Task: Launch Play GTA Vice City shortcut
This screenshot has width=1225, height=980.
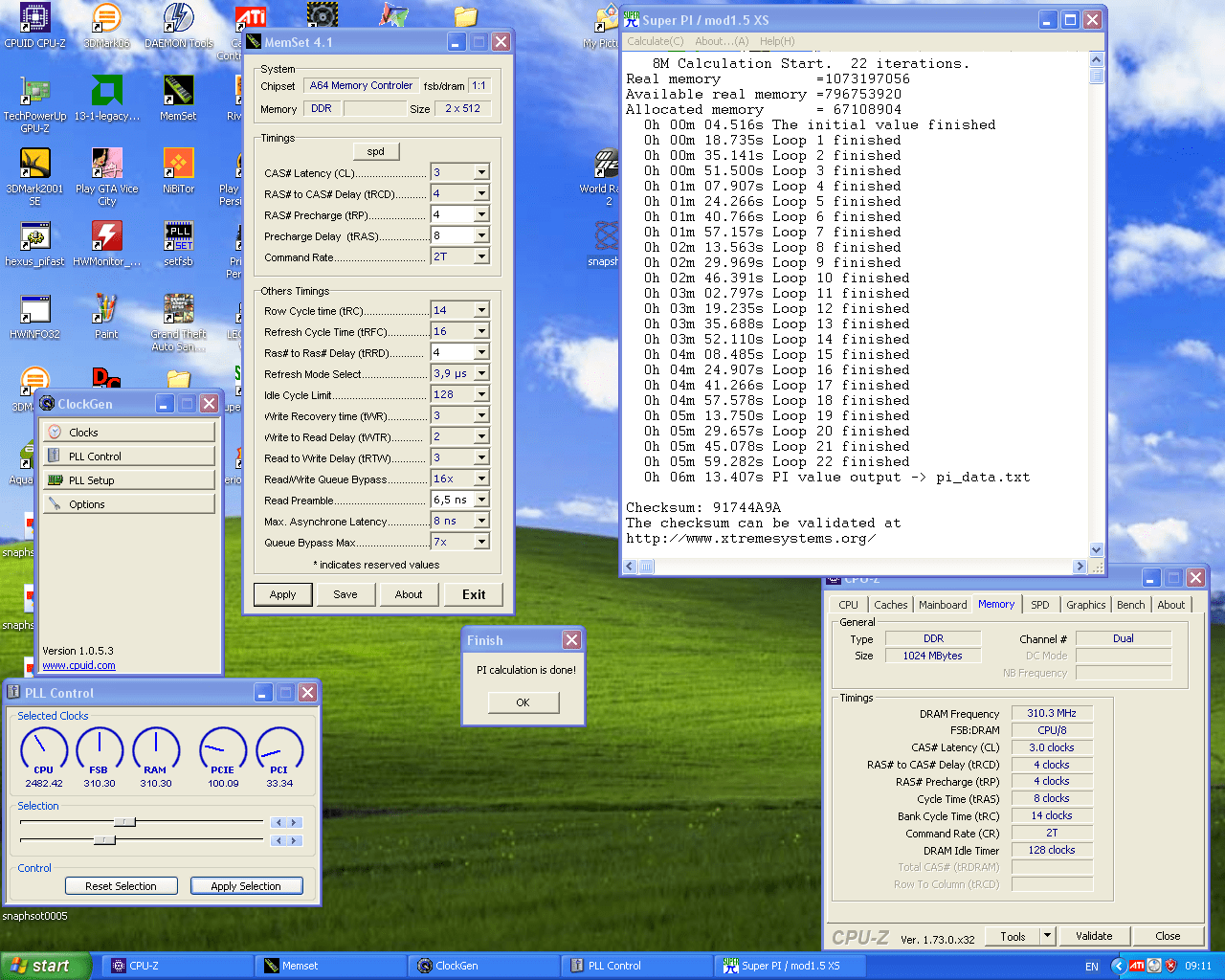Action: click(x=106, y=177)
